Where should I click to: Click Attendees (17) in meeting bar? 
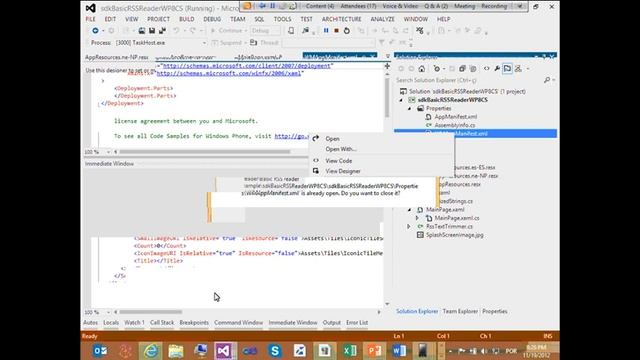pyautogui.click(x=358, y=6)
